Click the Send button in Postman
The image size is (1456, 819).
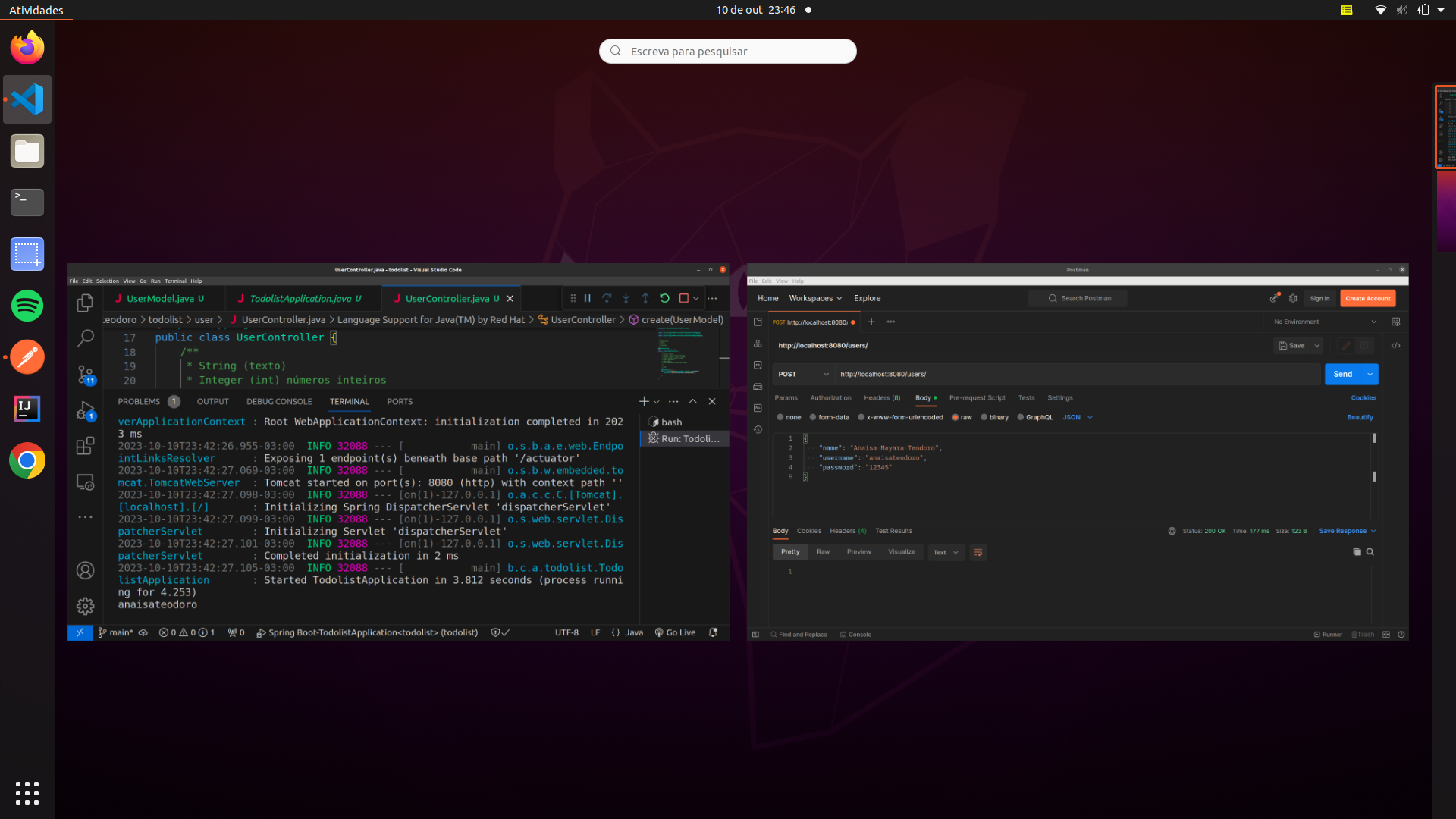[1342, 374]
